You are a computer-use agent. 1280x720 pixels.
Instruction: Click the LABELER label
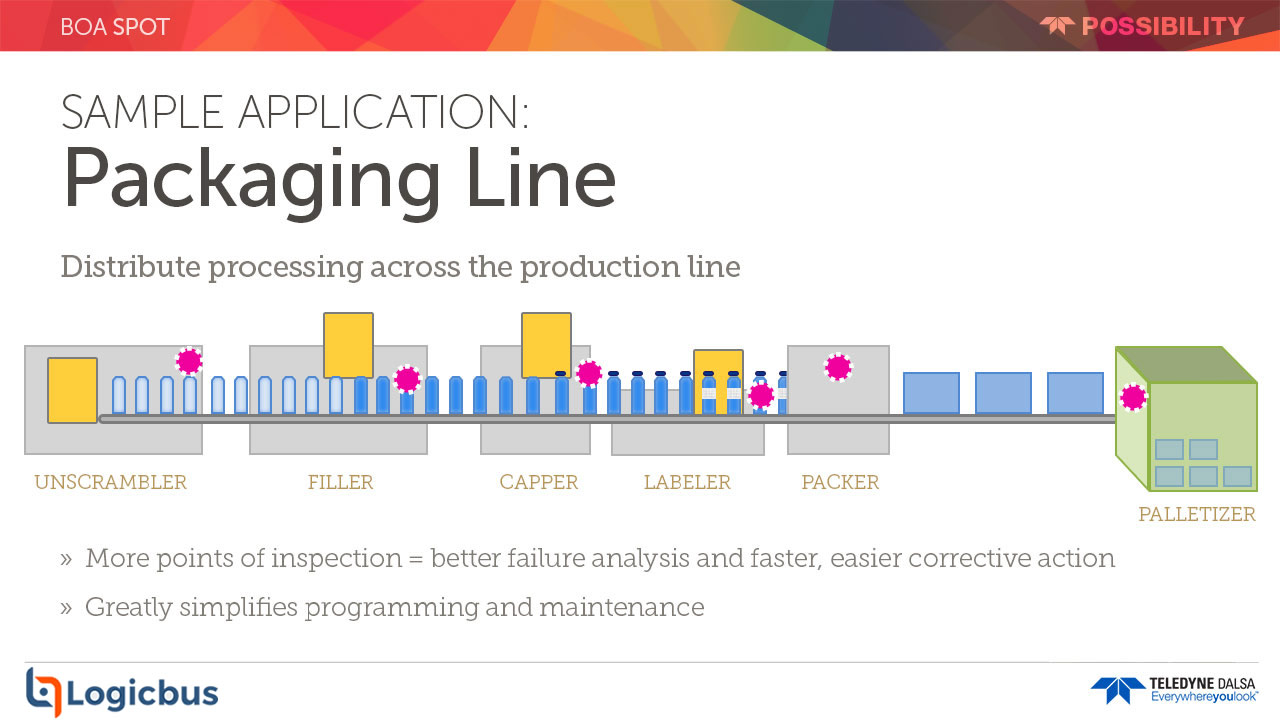click(x=687, y=482)
